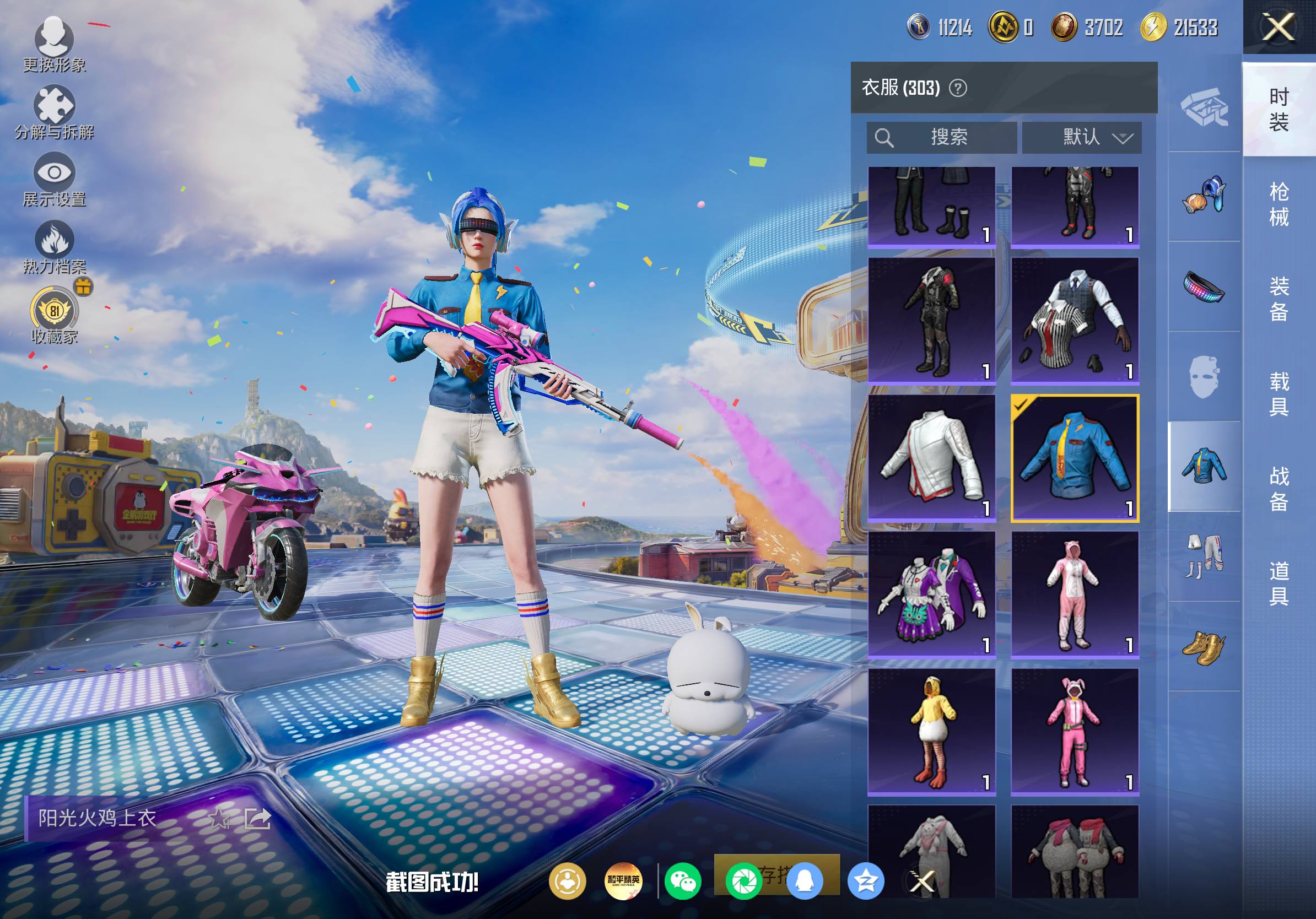Click the bronze coin currency icon
Screen dimensions: 1316x919
coord(1064,27)
